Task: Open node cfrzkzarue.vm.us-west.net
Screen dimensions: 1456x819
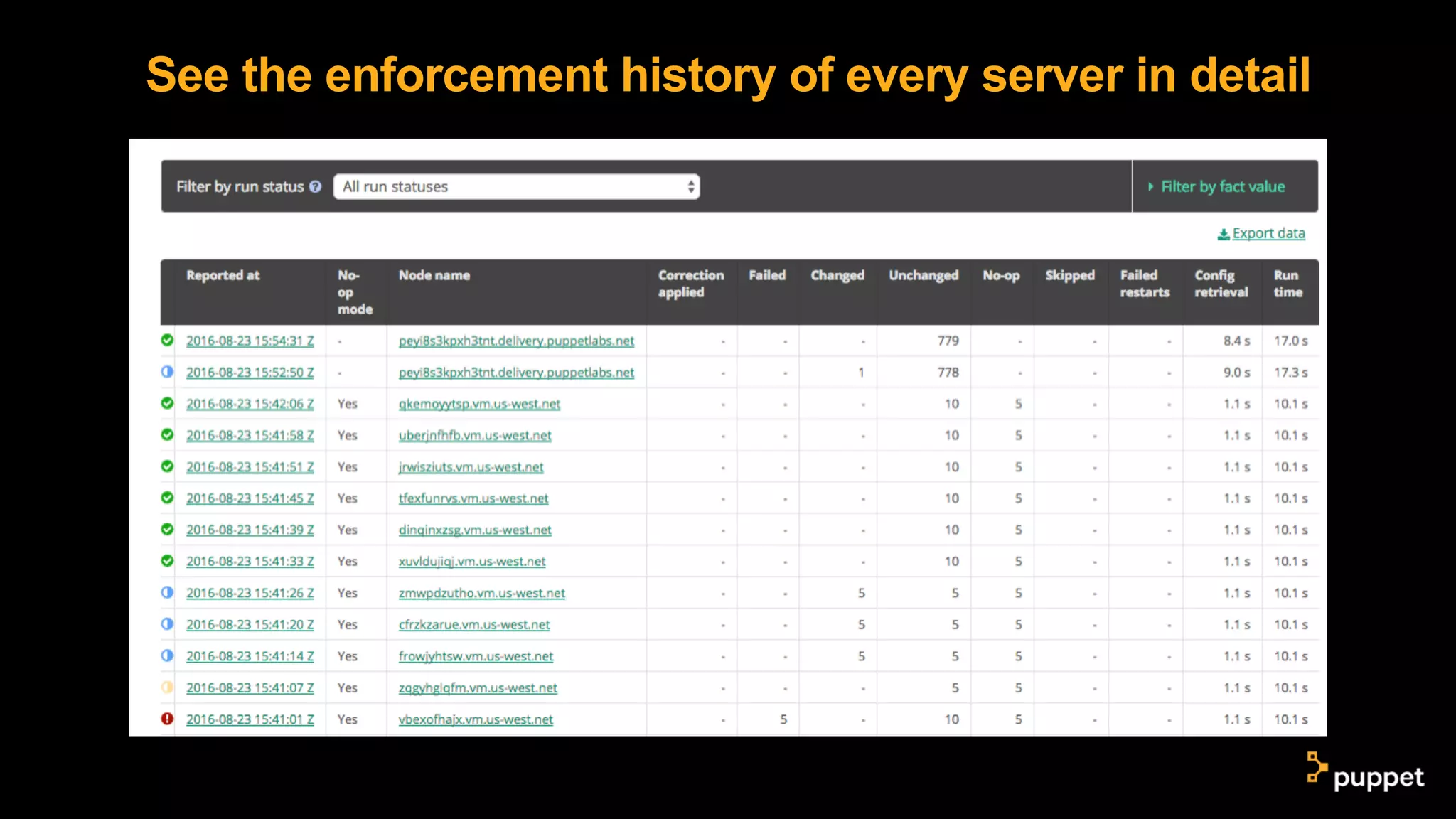Action: [473, 624]
